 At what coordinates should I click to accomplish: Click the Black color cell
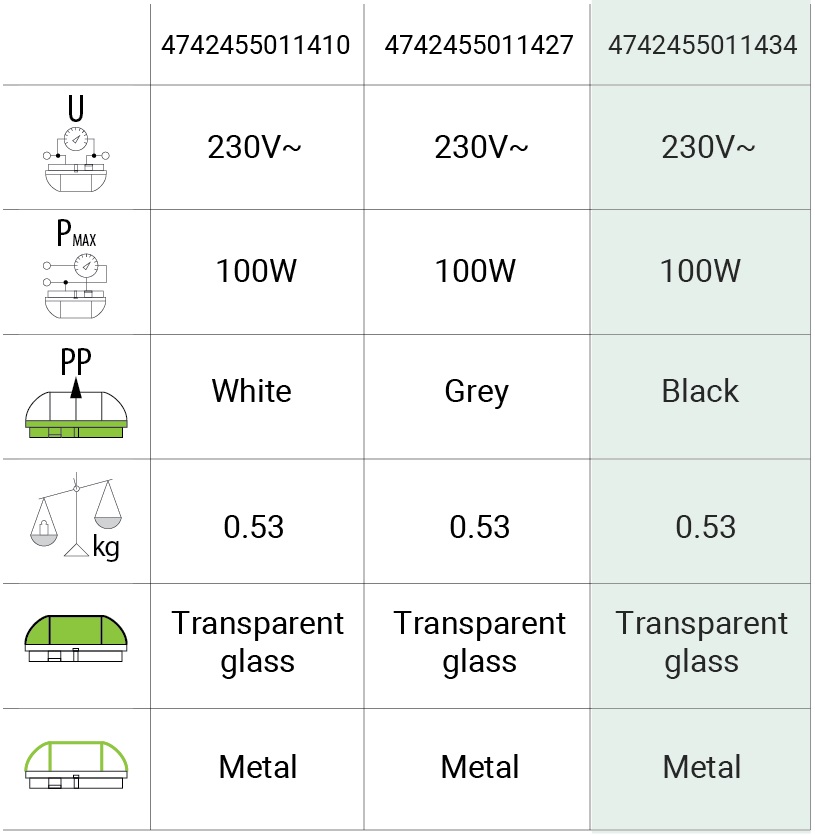tap(700, 391)
